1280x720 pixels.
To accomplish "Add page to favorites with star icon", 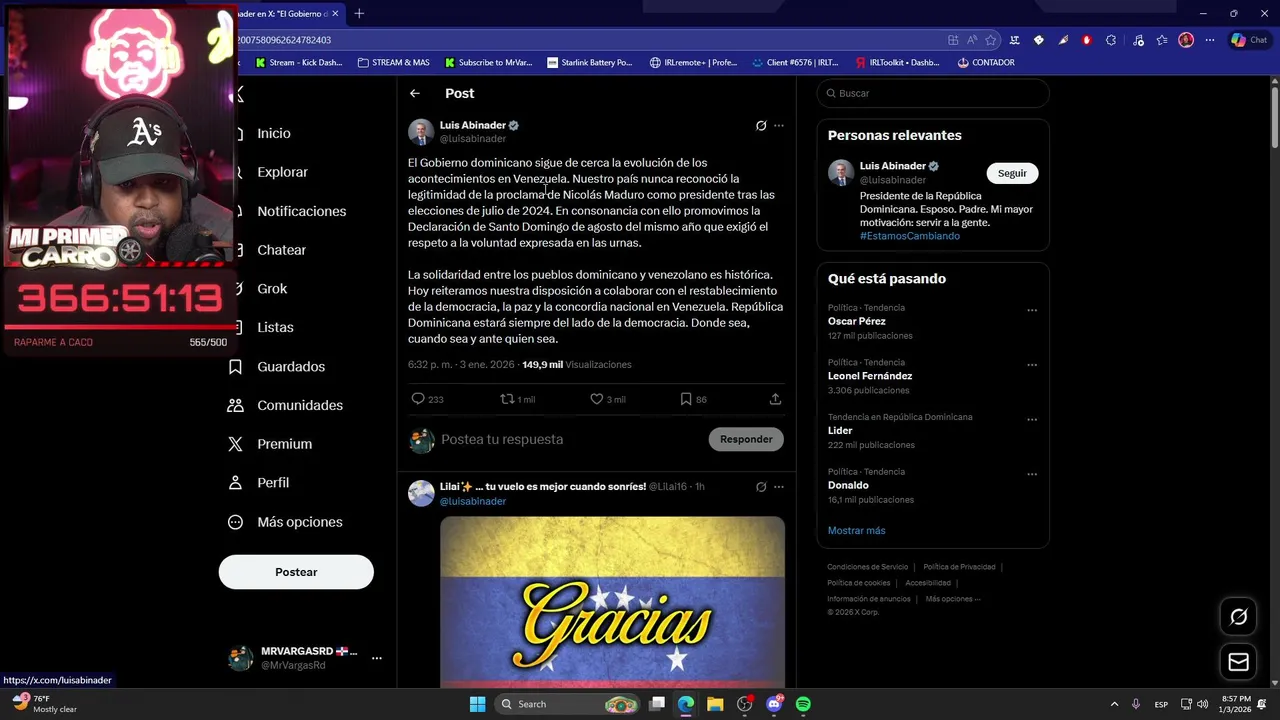I will 991,40.
